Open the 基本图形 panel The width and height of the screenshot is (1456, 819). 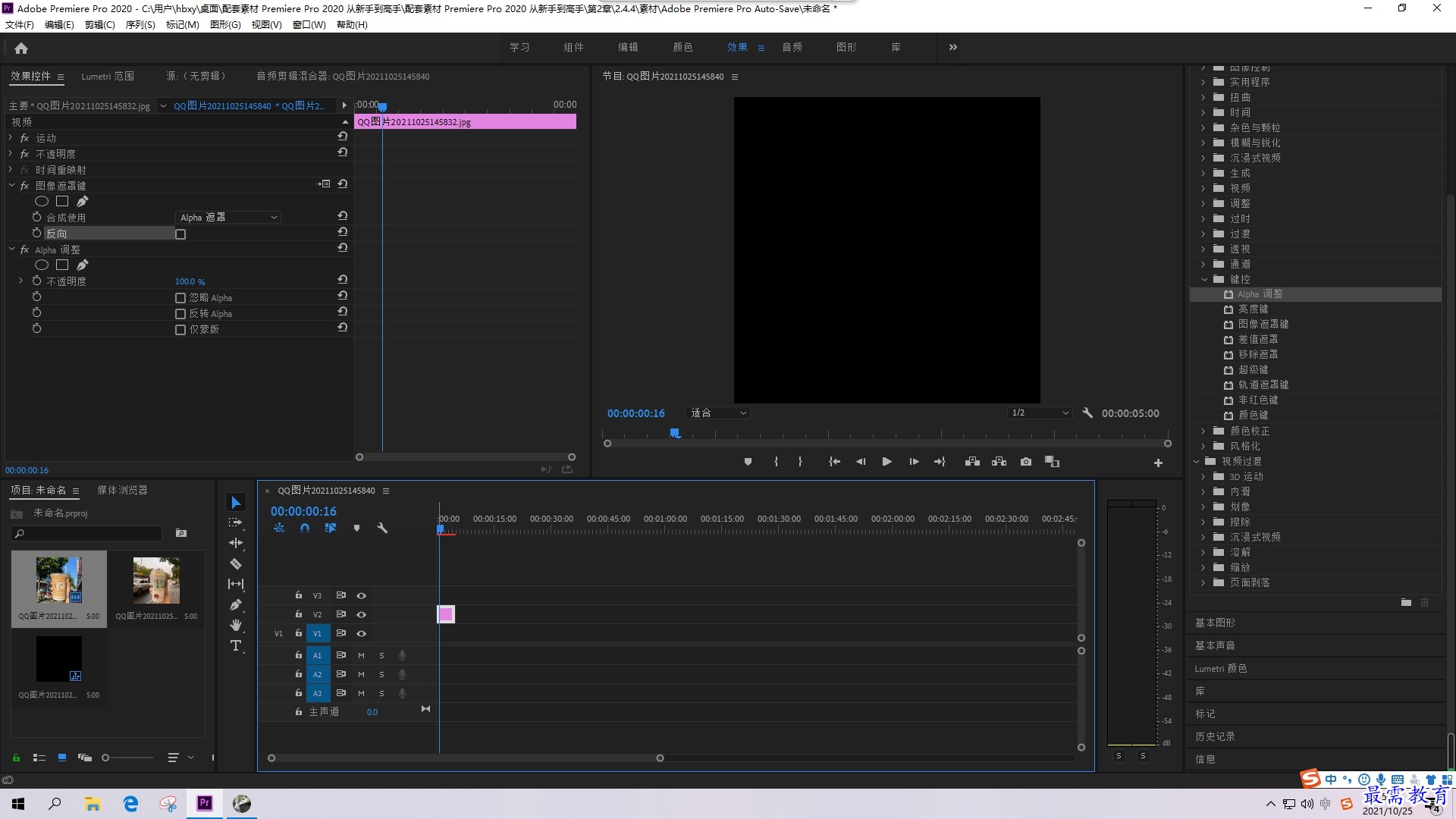point(1215,623)
